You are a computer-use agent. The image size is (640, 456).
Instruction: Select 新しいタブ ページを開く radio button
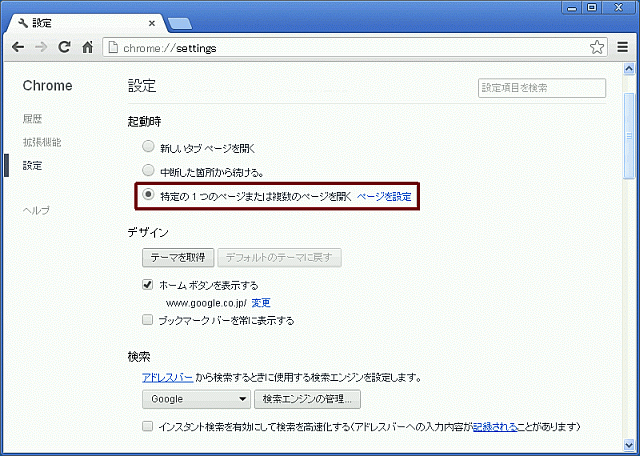[x=148, y=147]
